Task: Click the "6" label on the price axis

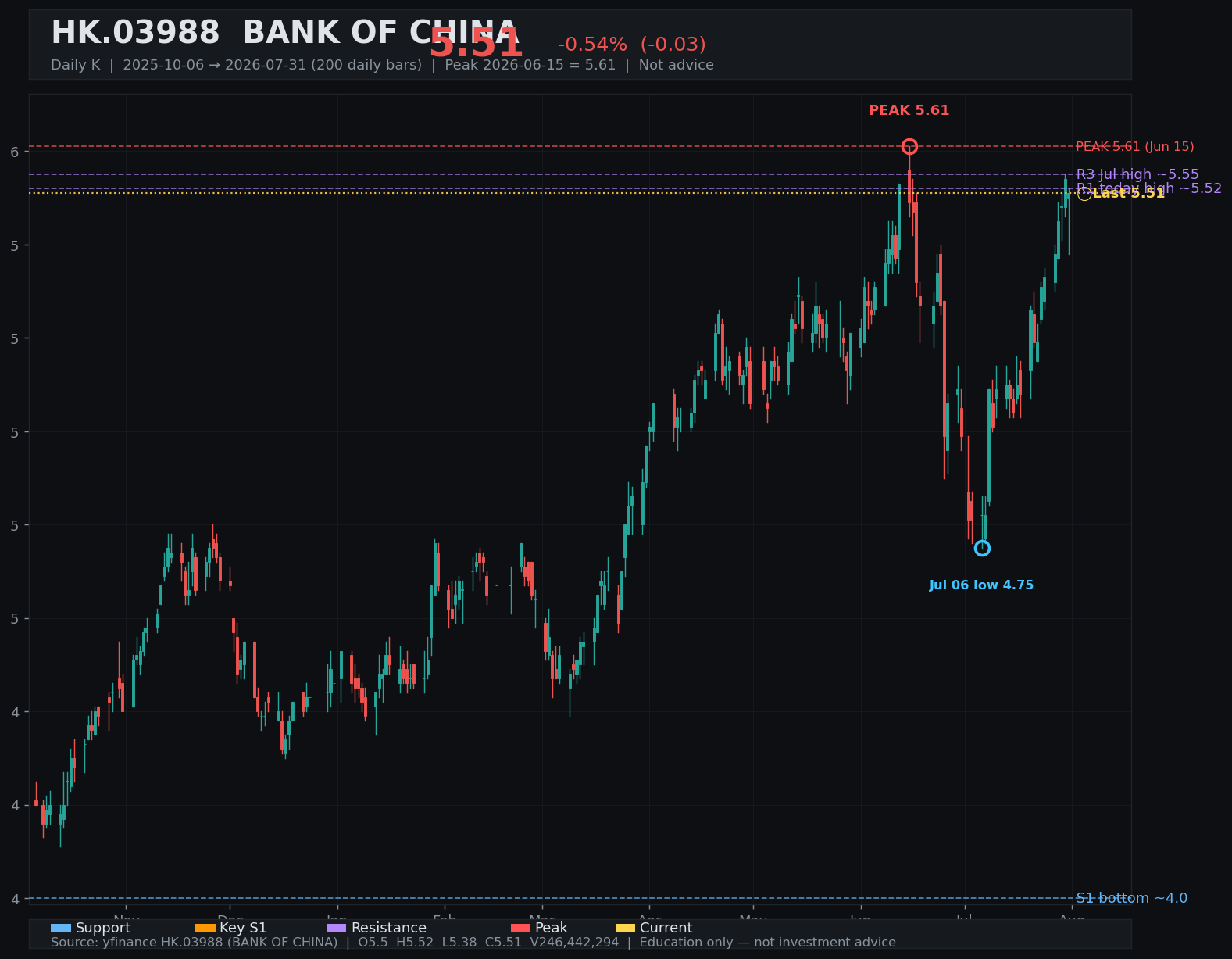Action: point(15,152)
